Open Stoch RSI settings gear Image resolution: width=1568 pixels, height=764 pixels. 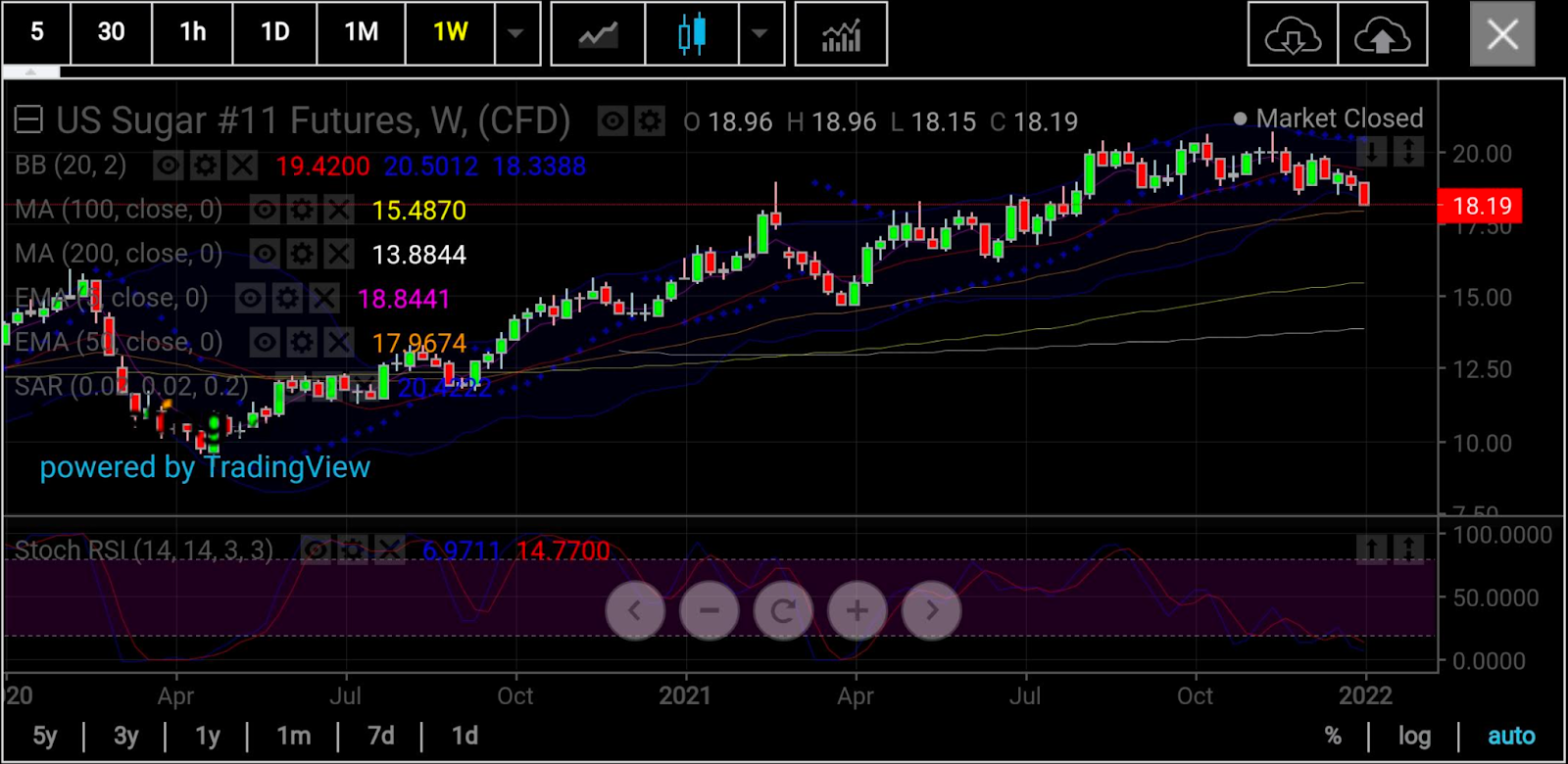click(x=353, y=550)
